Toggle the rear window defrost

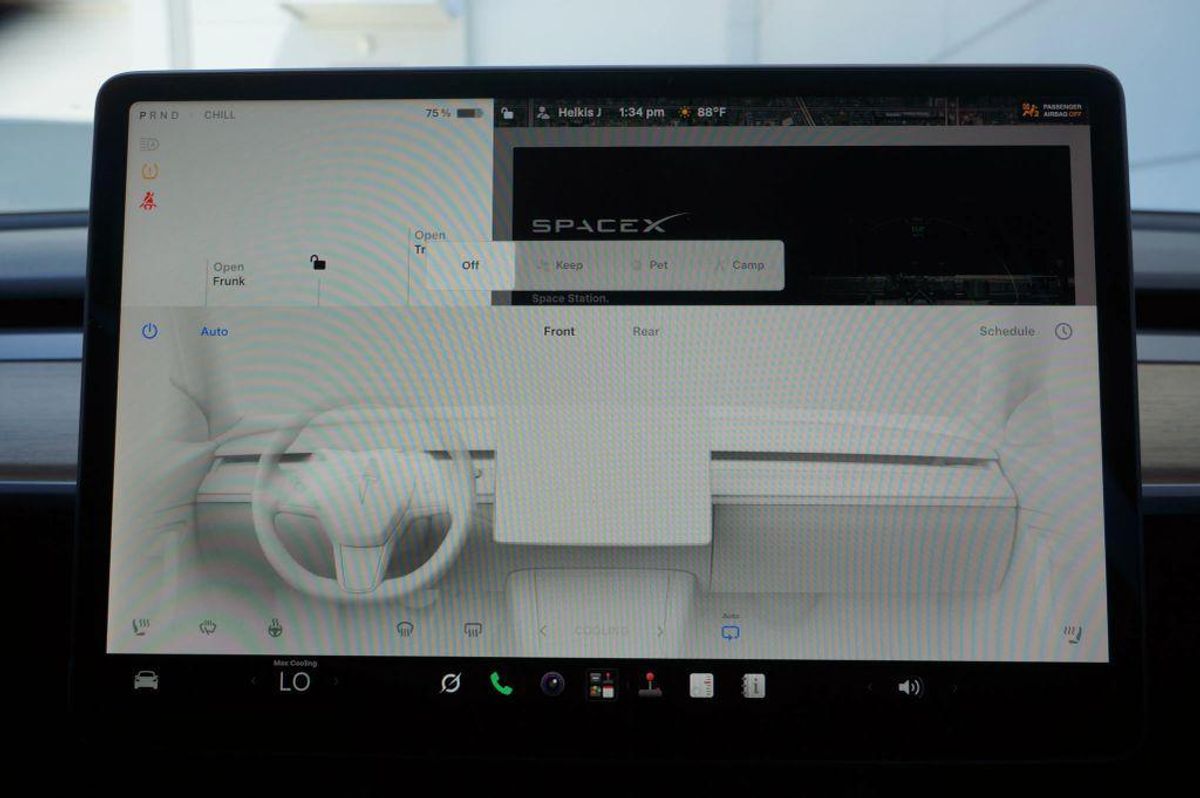473,630
